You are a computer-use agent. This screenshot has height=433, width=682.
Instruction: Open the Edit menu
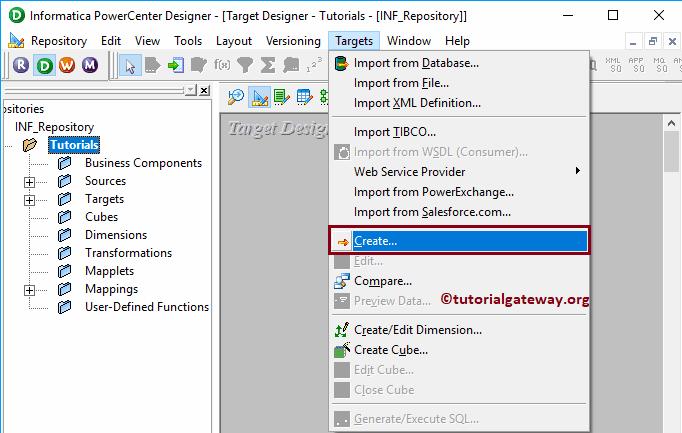pyautogui.click(x=111, y=41)
